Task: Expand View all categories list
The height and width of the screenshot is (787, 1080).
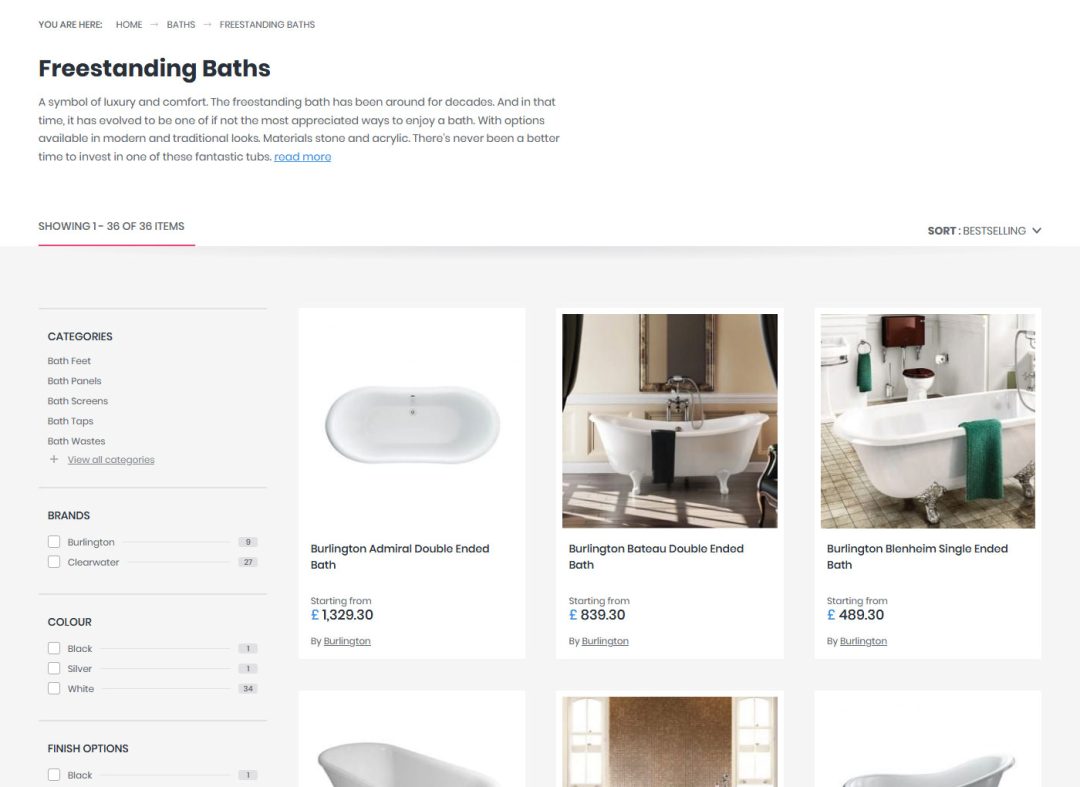Action: (x=111, y=460)
